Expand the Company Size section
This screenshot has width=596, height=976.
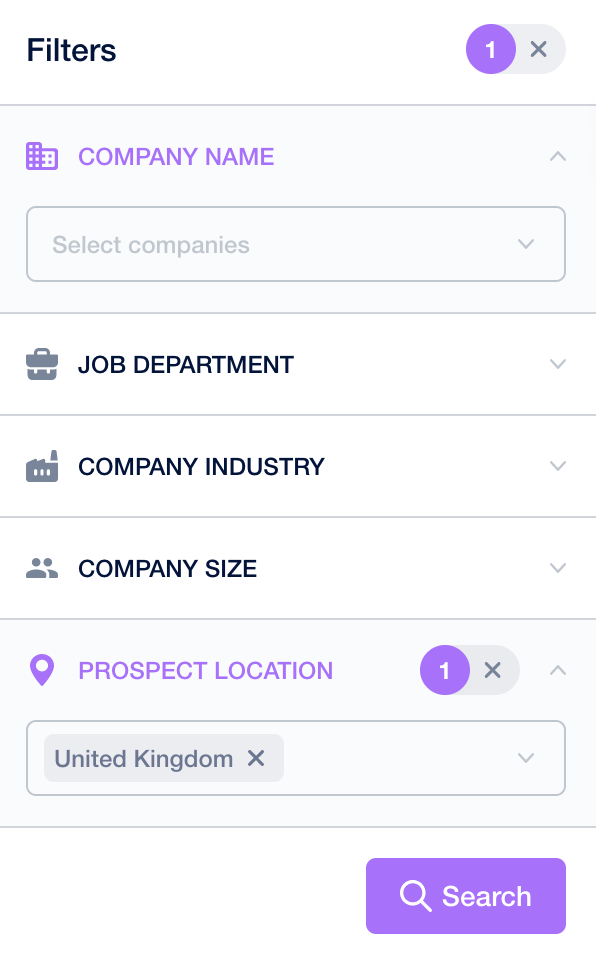click(558, 568)
